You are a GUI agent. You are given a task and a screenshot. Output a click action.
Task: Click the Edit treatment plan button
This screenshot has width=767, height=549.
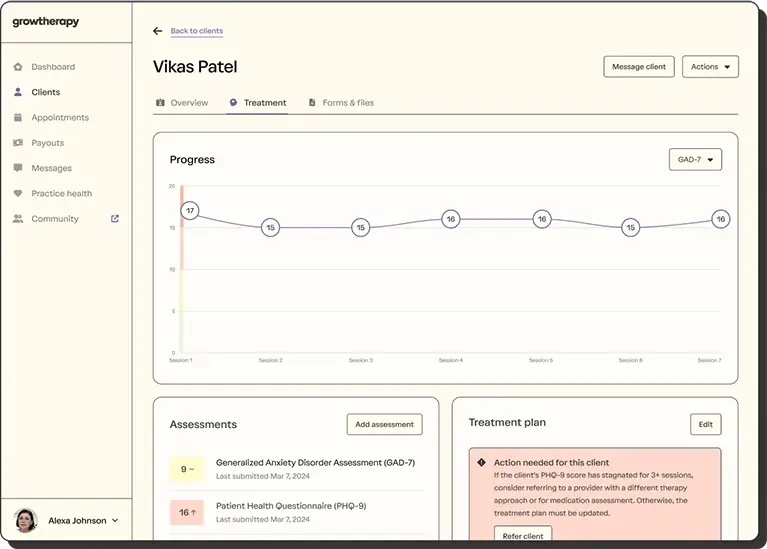pyautogui.click(x=705, y=425)
